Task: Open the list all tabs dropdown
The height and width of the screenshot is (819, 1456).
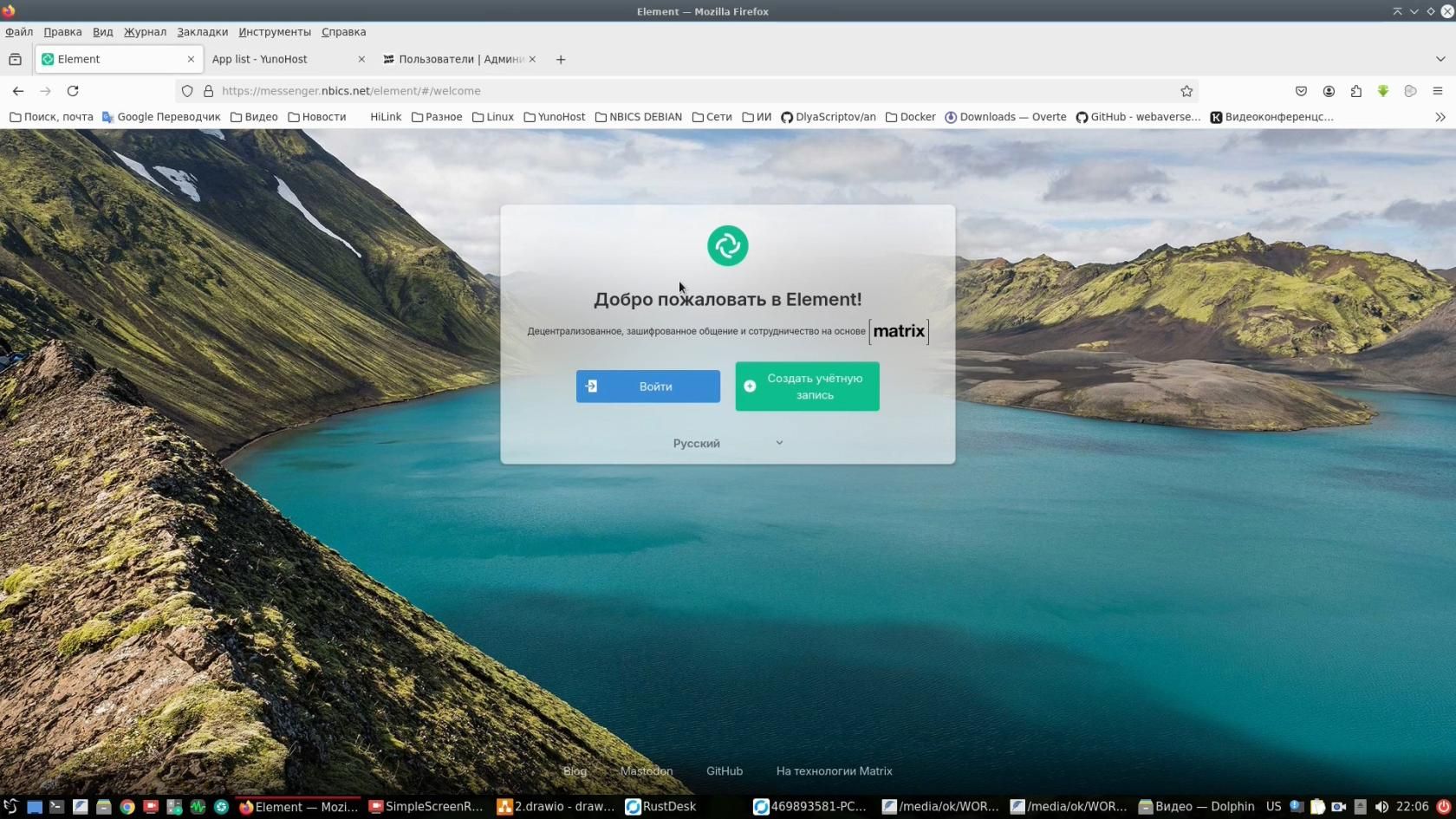Action: (x=1440, y=60)
